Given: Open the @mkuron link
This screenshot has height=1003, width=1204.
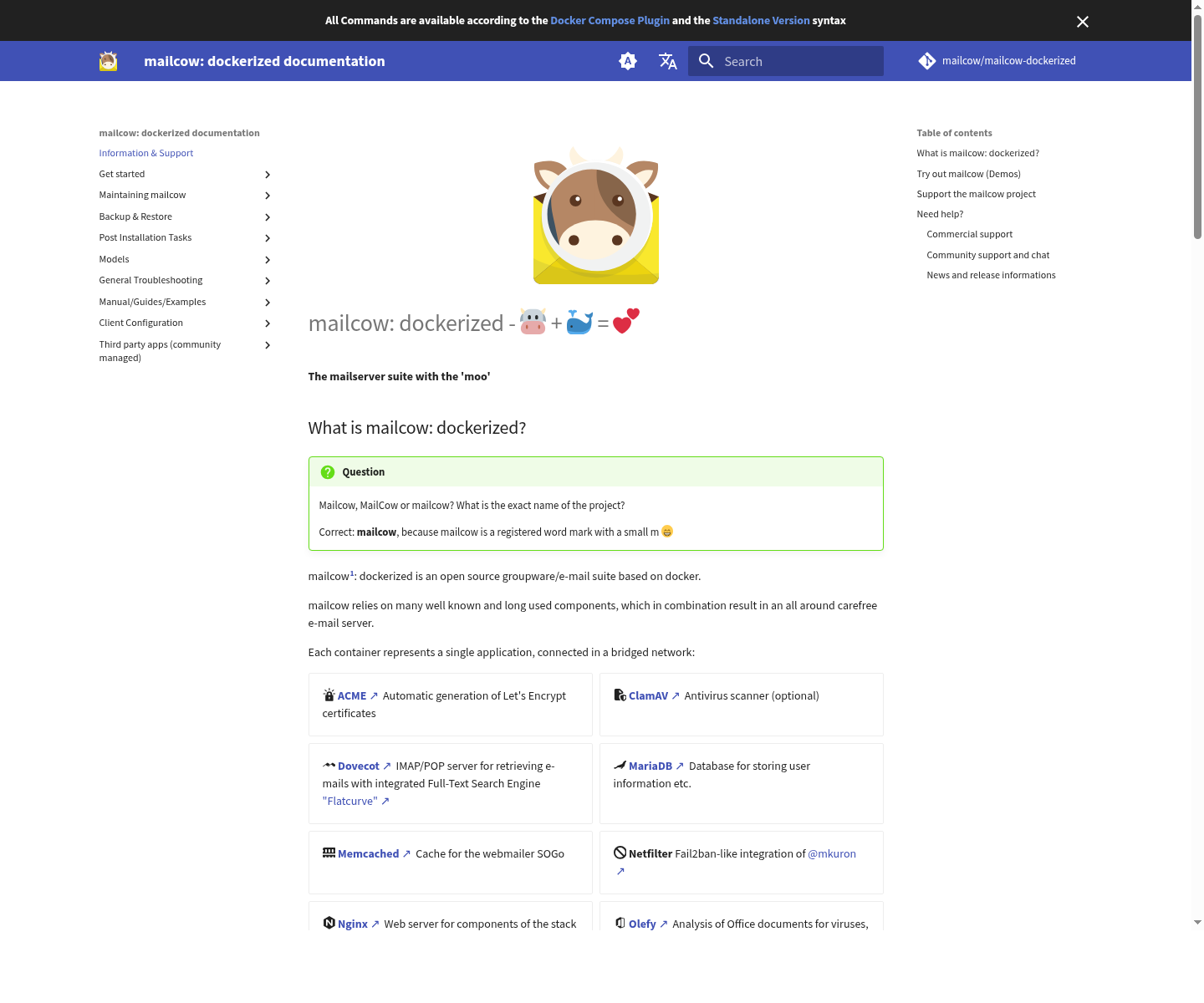Looking at the screenshot, I should pos(832,853).
